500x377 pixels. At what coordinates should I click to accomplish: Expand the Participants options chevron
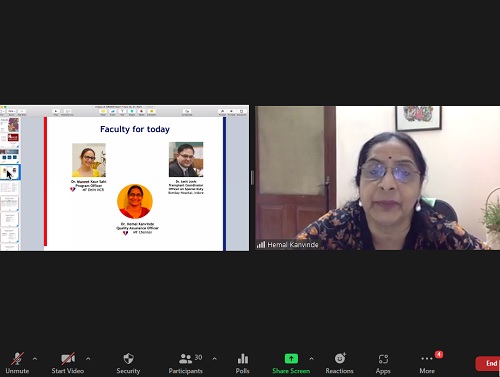(214, 359)
